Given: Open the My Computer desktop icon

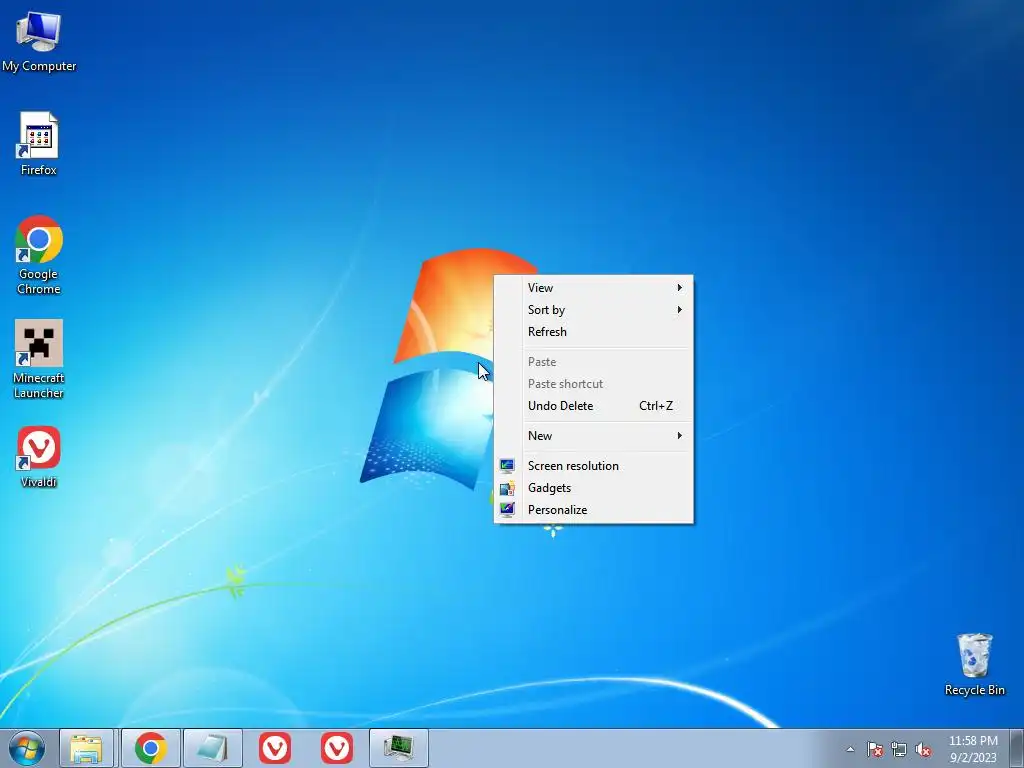Looking at the screenshot, I should click(x=39, y=40).
